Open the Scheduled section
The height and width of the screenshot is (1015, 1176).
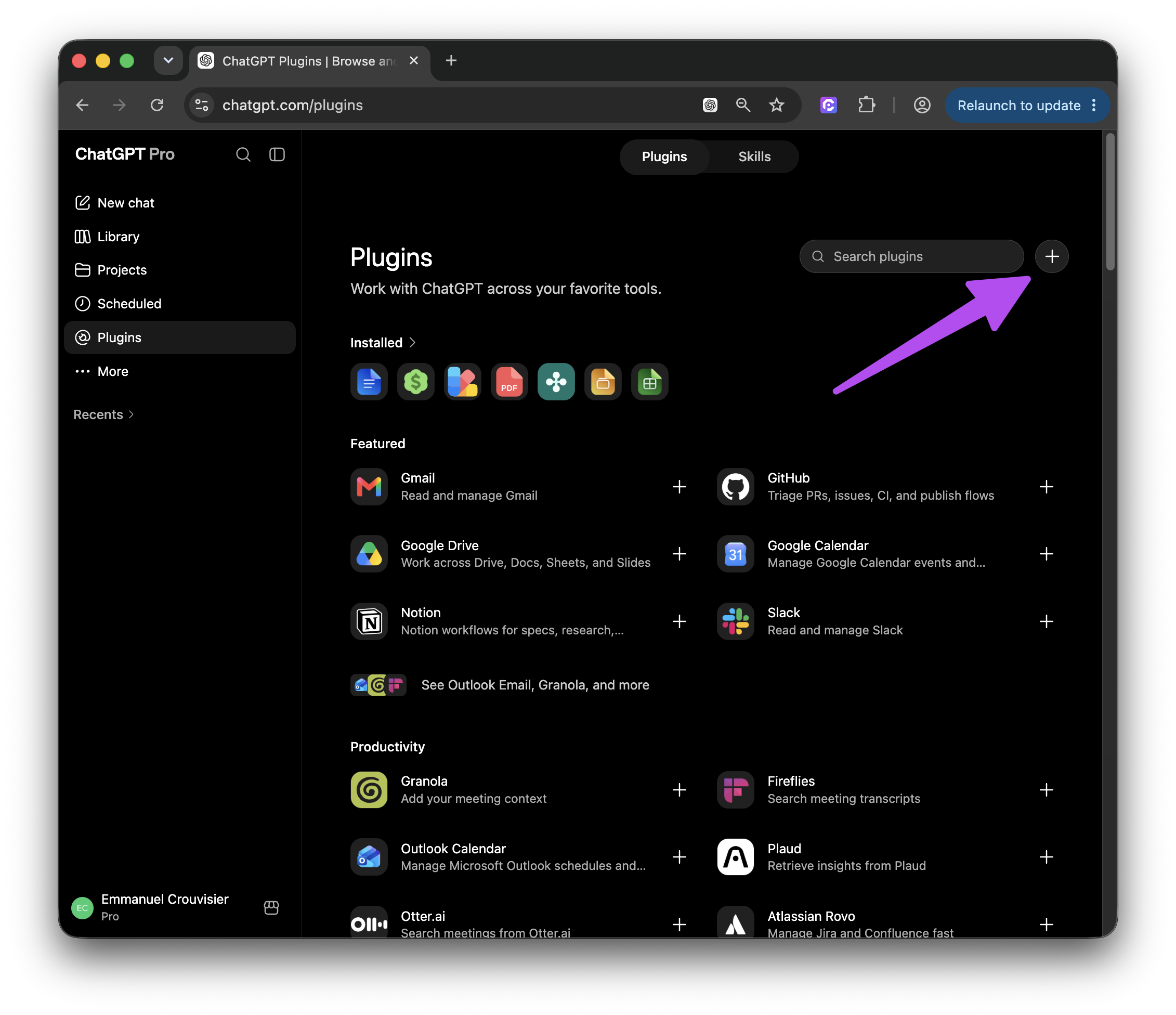coord(179,304)
